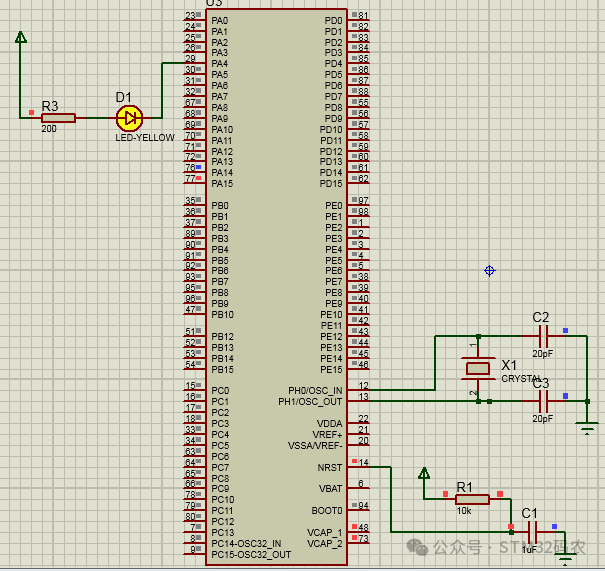
Task: Select capacitor C3 symbol
Action: pyautogui.click(x=543, y=401)
